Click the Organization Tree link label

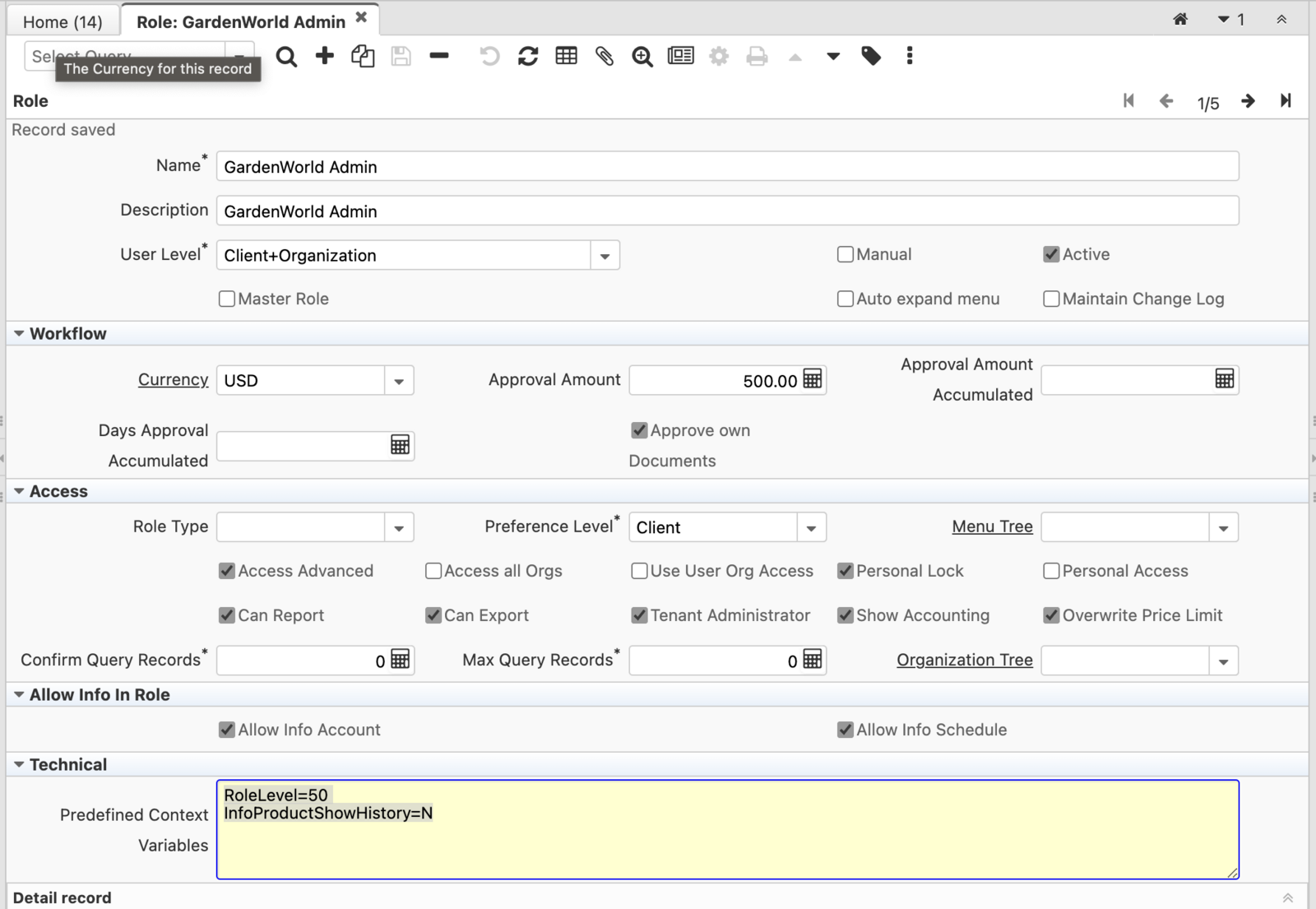pos(964,660)
